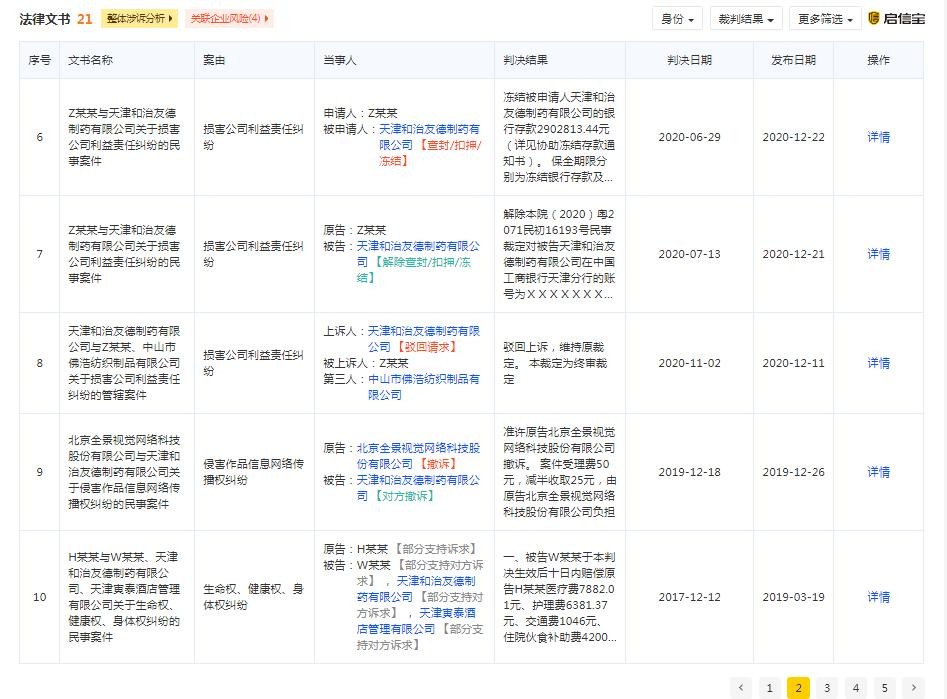Go to page 5
This screenshot has width=947, height=699.
point(884,687)
